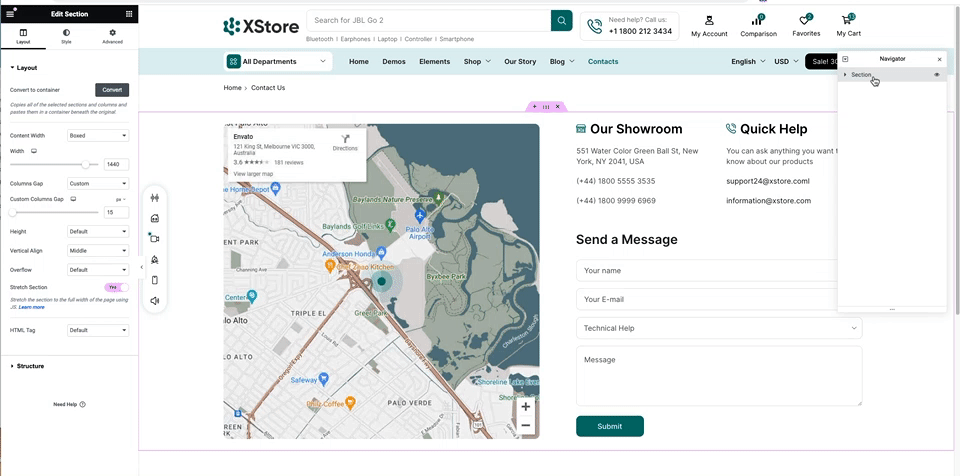The image size is (960, 476).
Task: Open Demos menu item
Action: pyautogui.click(x=394, y=61)
